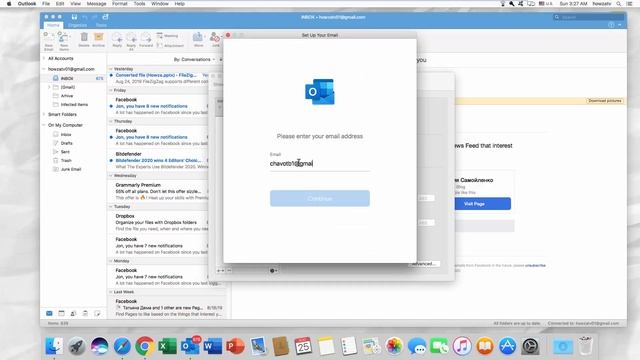
Task: Switch to the Organize ribbon tab
Action: coord(77,25)
